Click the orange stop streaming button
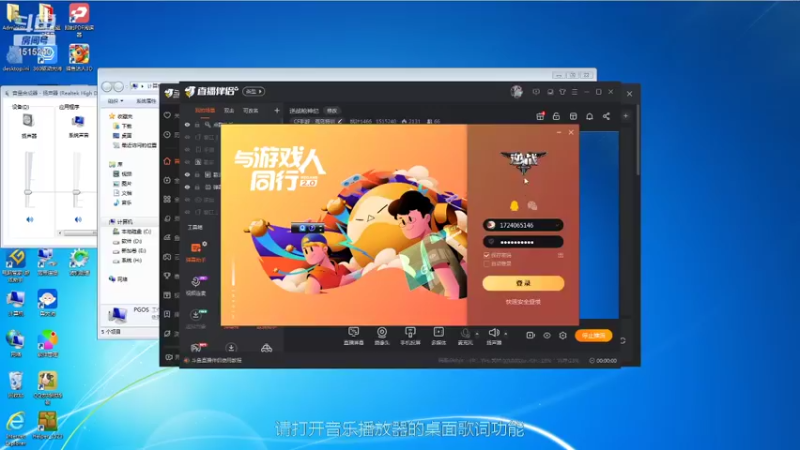The width and height of the screenshot is (800, 450). click(x=593, y=335)
